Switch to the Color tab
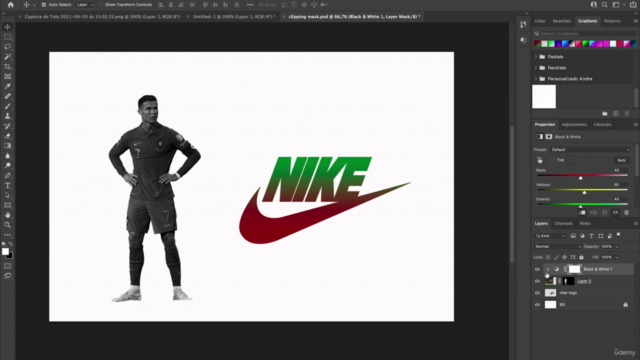640x360 pixels. click(540, 21)
